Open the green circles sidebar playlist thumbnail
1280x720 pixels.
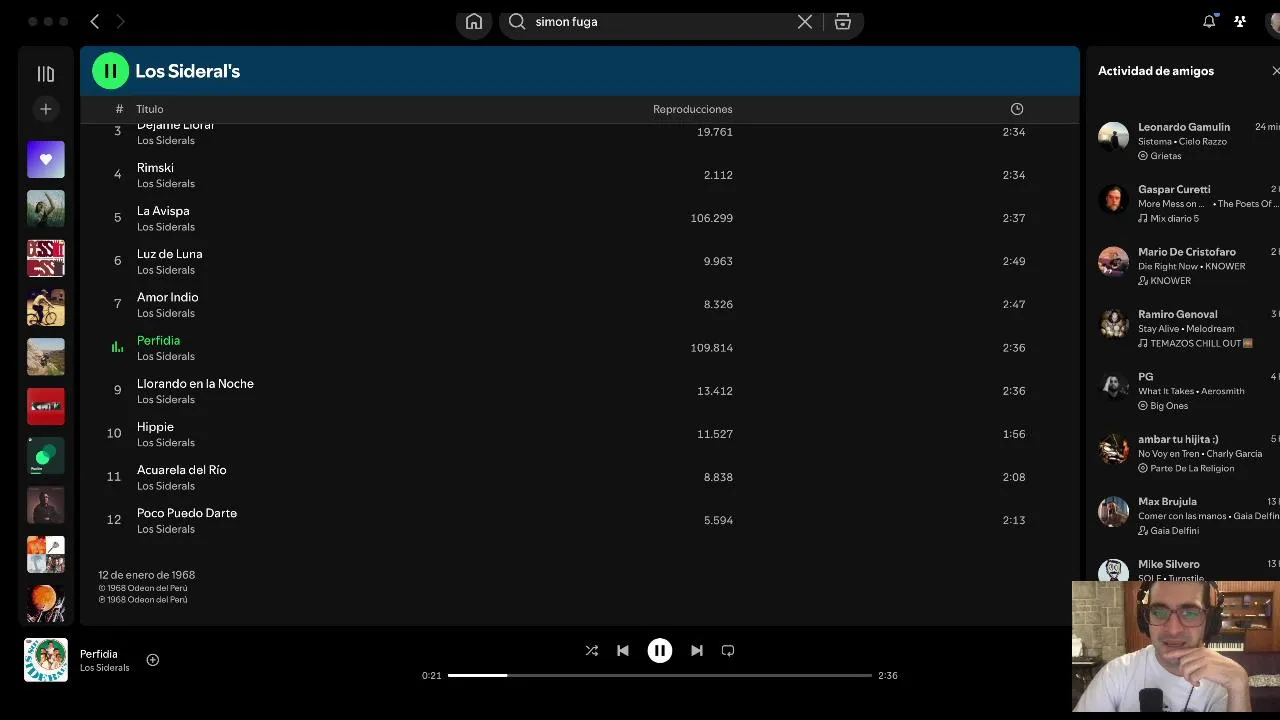[45, 456]
